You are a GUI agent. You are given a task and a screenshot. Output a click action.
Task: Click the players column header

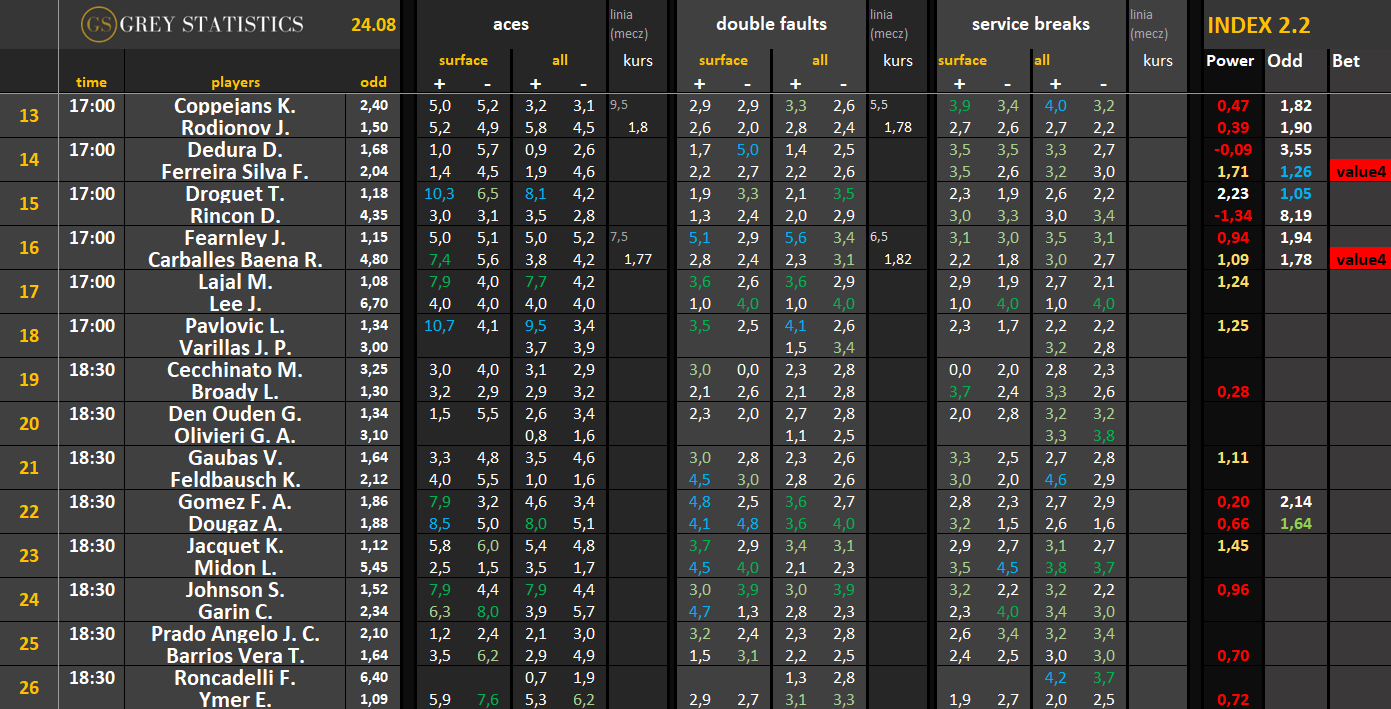[235, 82]
